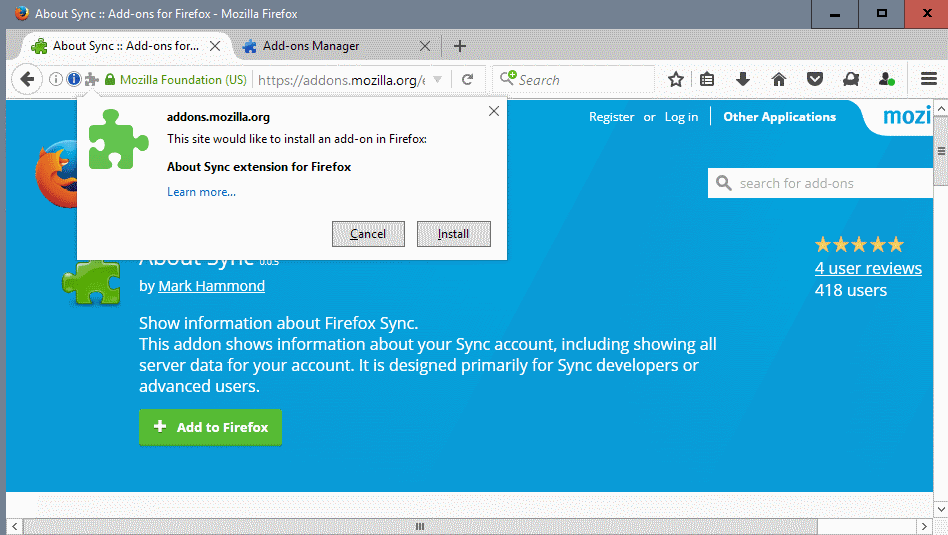
Task: Click the Learn more link
Action: (201, 192)
